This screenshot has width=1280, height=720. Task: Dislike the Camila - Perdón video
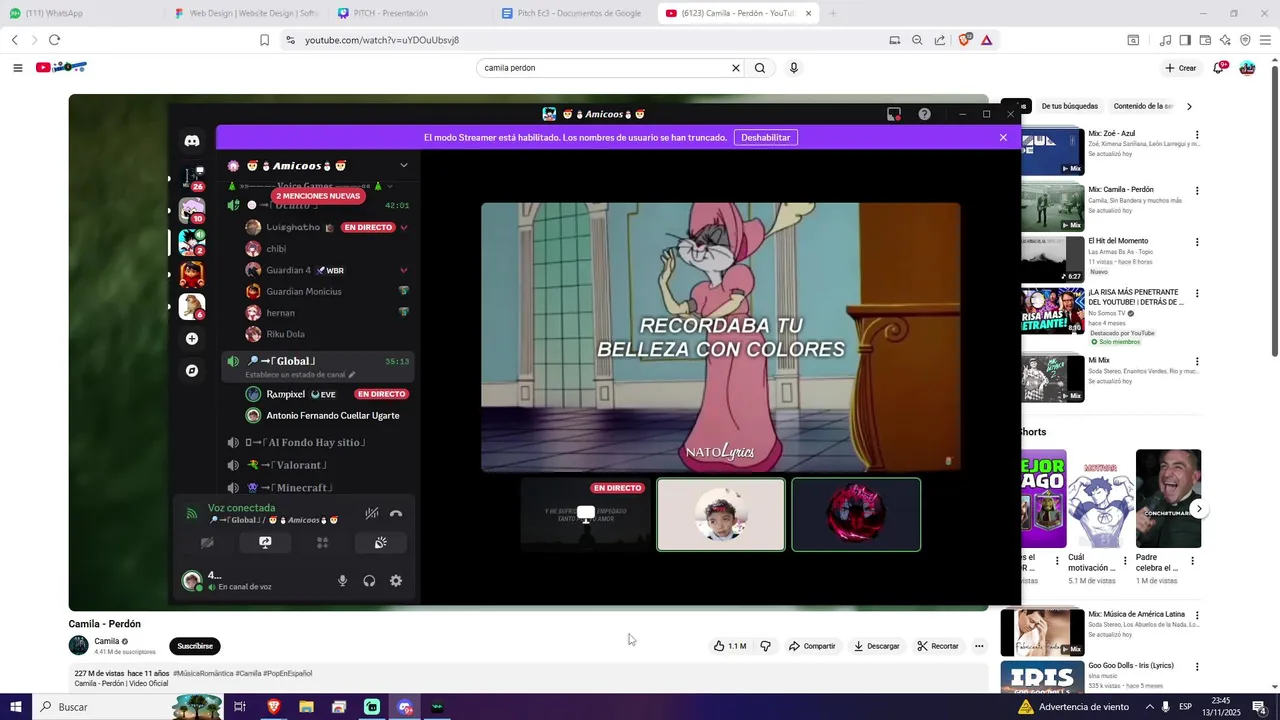pos(766,646)
